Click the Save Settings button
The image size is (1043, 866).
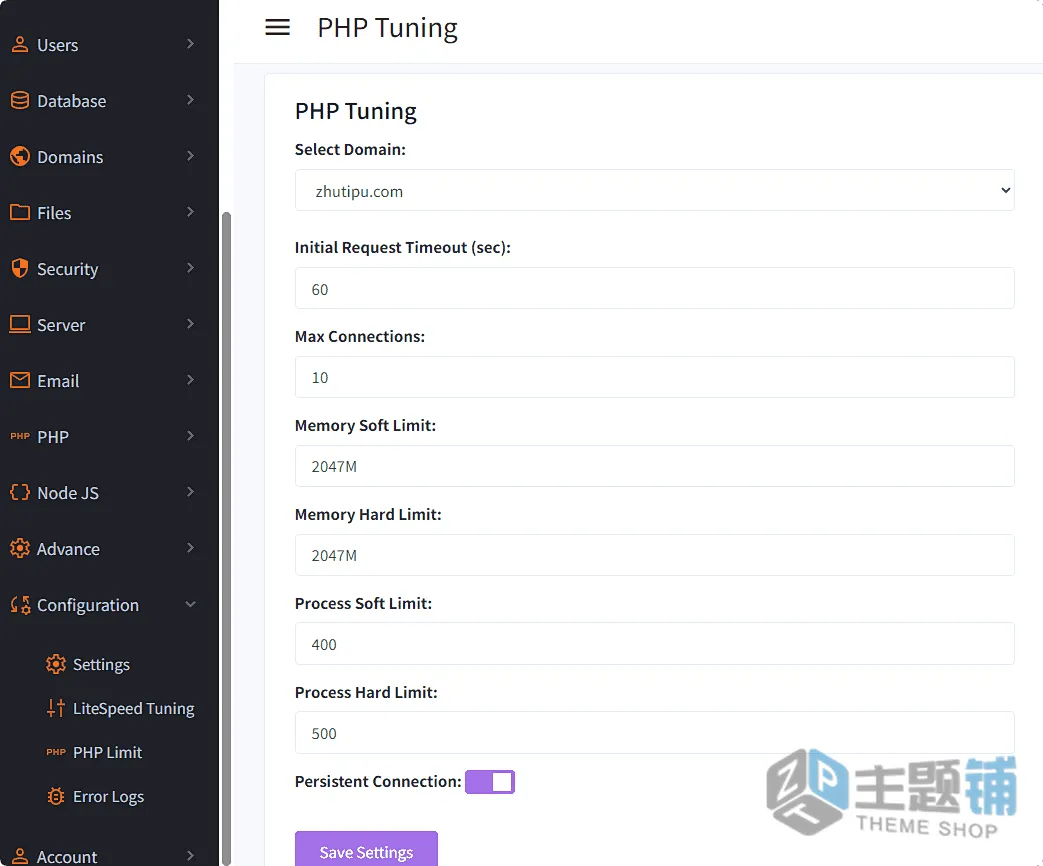click(x=367, y=850)
